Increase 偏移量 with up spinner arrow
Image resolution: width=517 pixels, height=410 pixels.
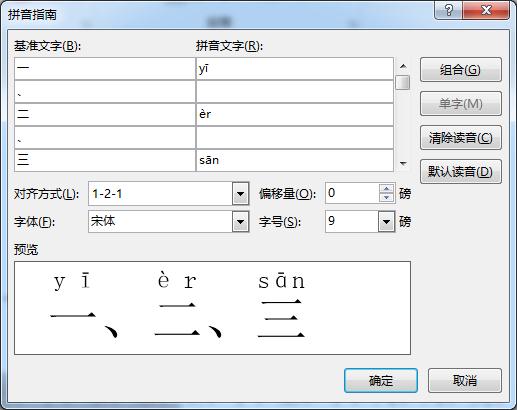coord(387,189)
